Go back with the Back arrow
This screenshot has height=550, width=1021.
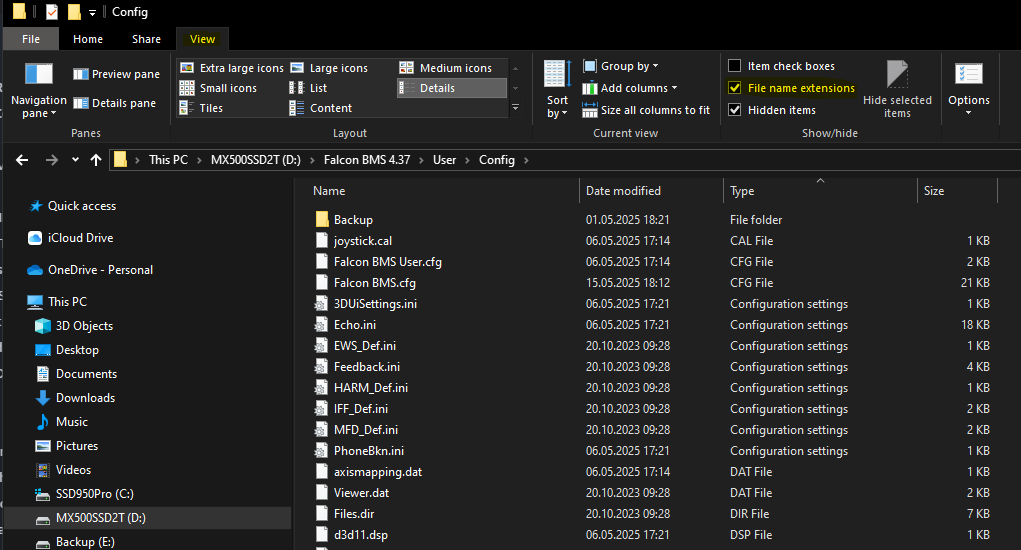[22, 160]
